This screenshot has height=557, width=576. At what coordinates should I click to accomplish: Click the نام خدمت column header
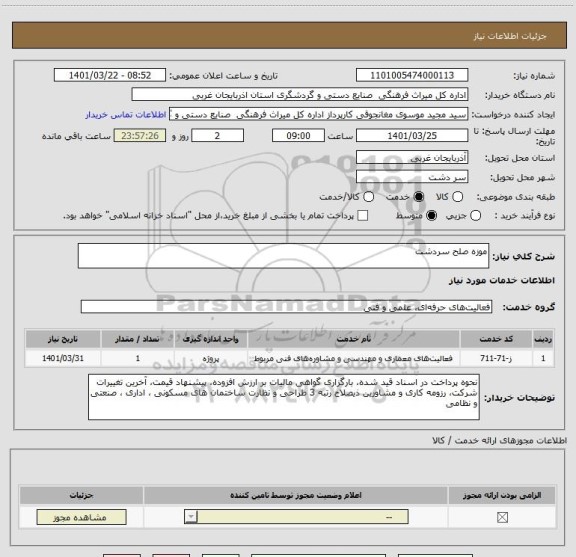click(x=353, y=339)
